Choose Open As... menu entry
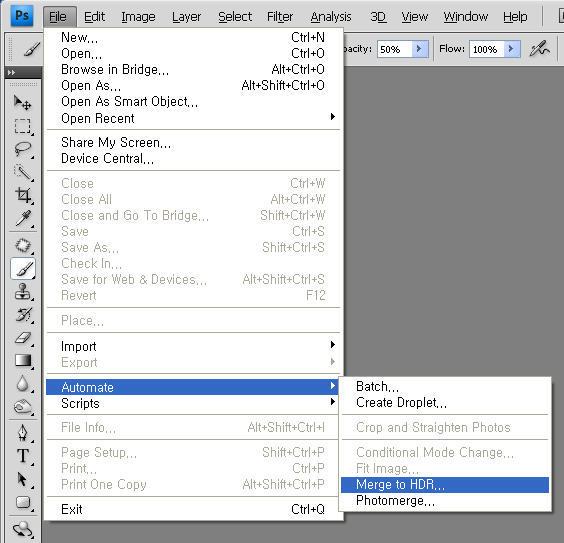Image resolution: width=564 pixels, height=543 pixels. [193, 86]
